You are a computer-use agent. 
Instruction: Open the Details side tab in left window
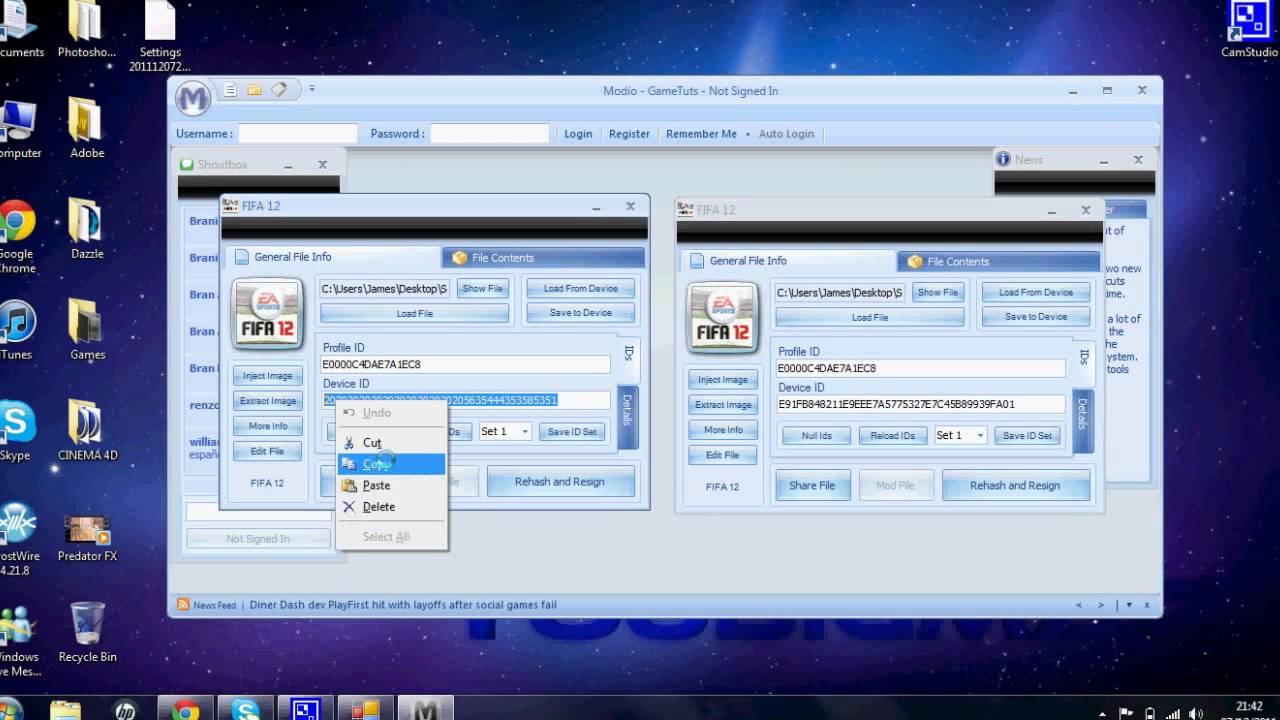coord(627,419)
